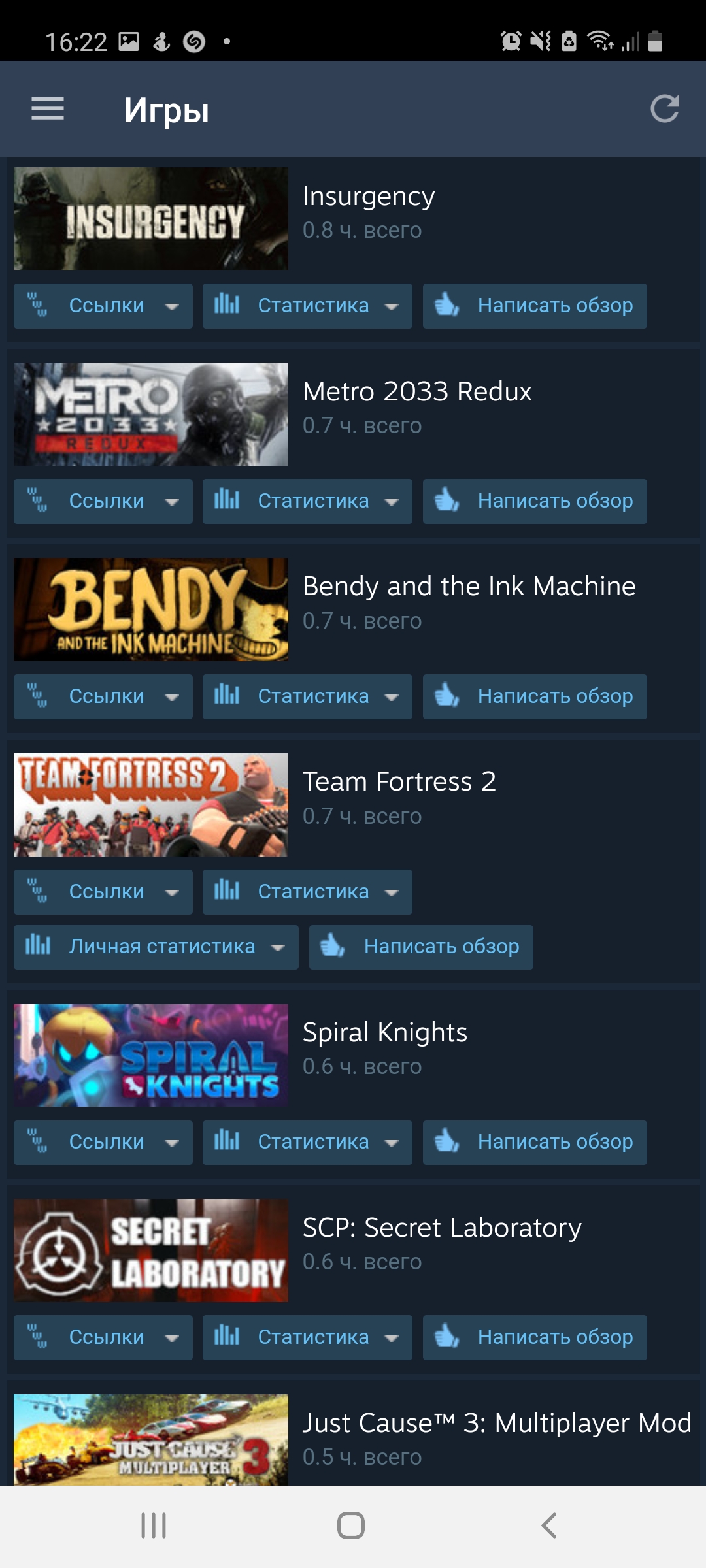The height and width of the screenshot is (1568, 706).
Task: Tap the links icon under Bendy game
Action: (37, 696)
